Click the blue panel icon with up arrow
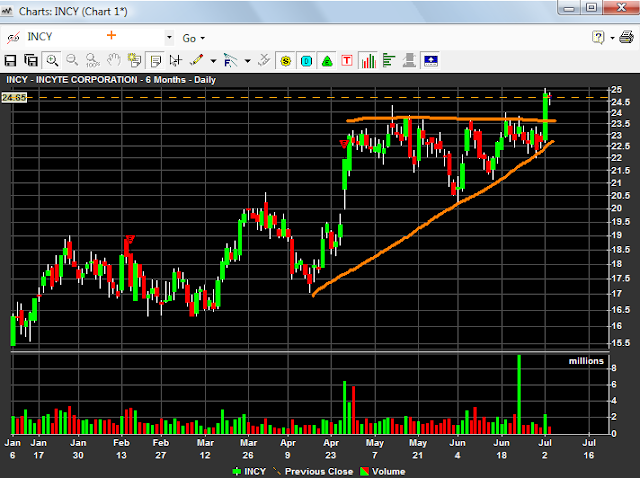The image size is (640, 478). tap(431, 61)
